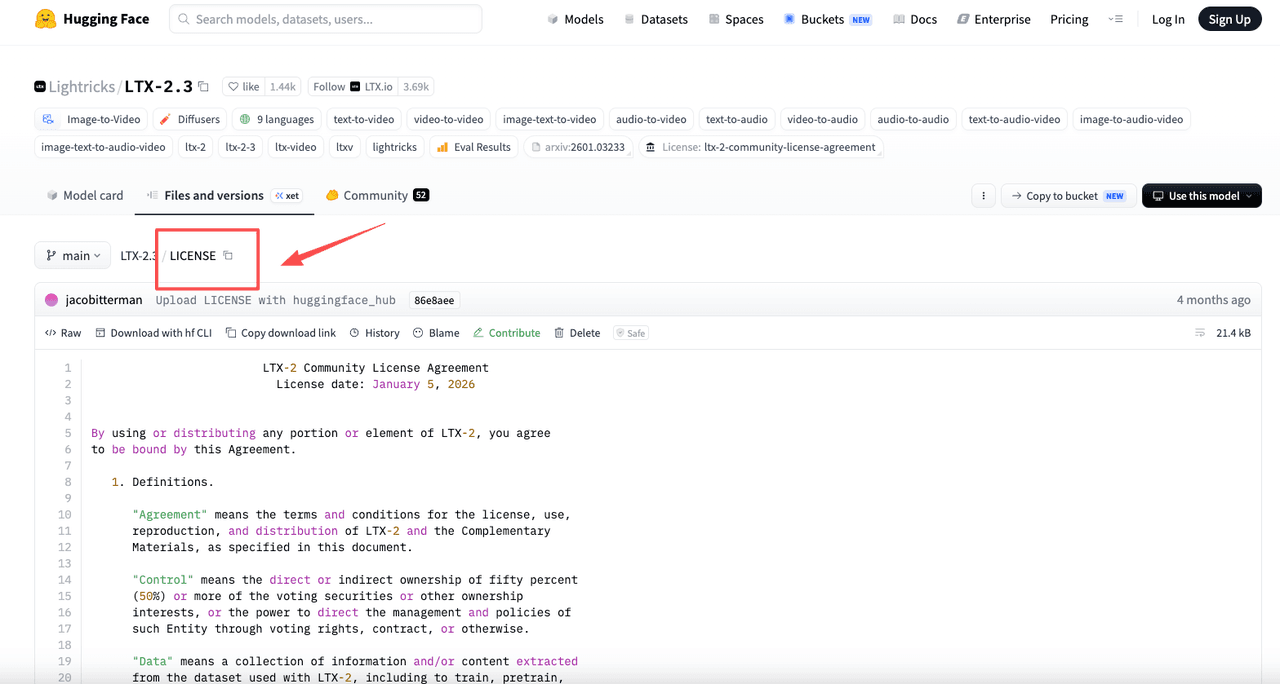Click Download with hf CLI
Image resolution: width=1280 pixels, height=684 pixels.
coord(153,333)
